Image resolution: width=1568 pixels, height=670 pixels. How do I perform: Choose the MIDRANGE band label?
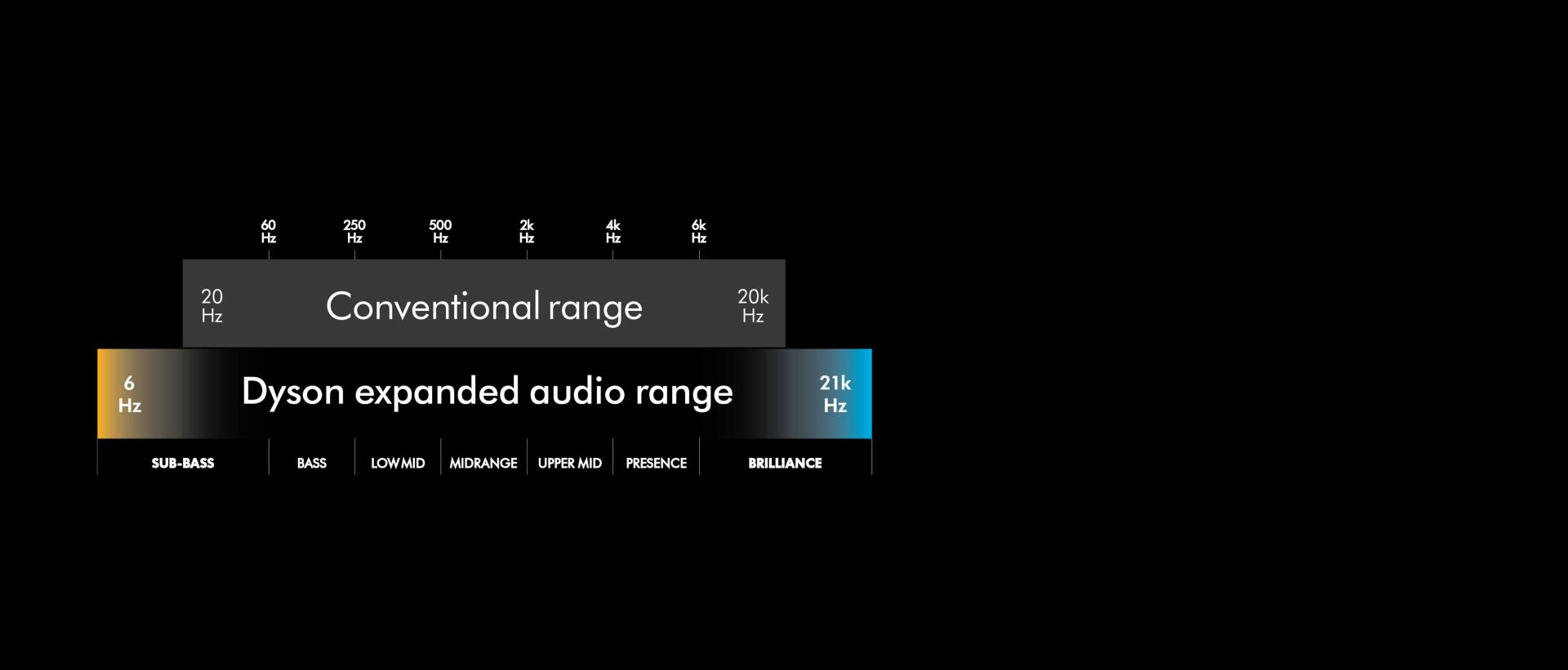tap(483, 463)
